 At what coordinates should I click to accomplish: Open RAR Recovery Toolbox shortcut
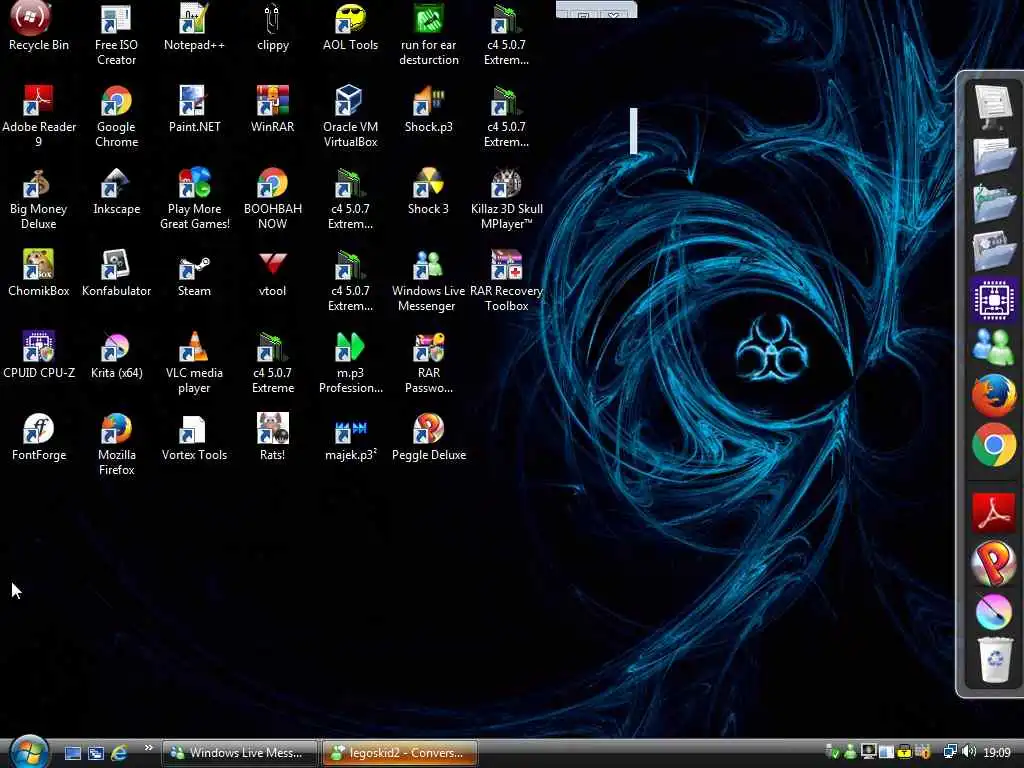506,280
